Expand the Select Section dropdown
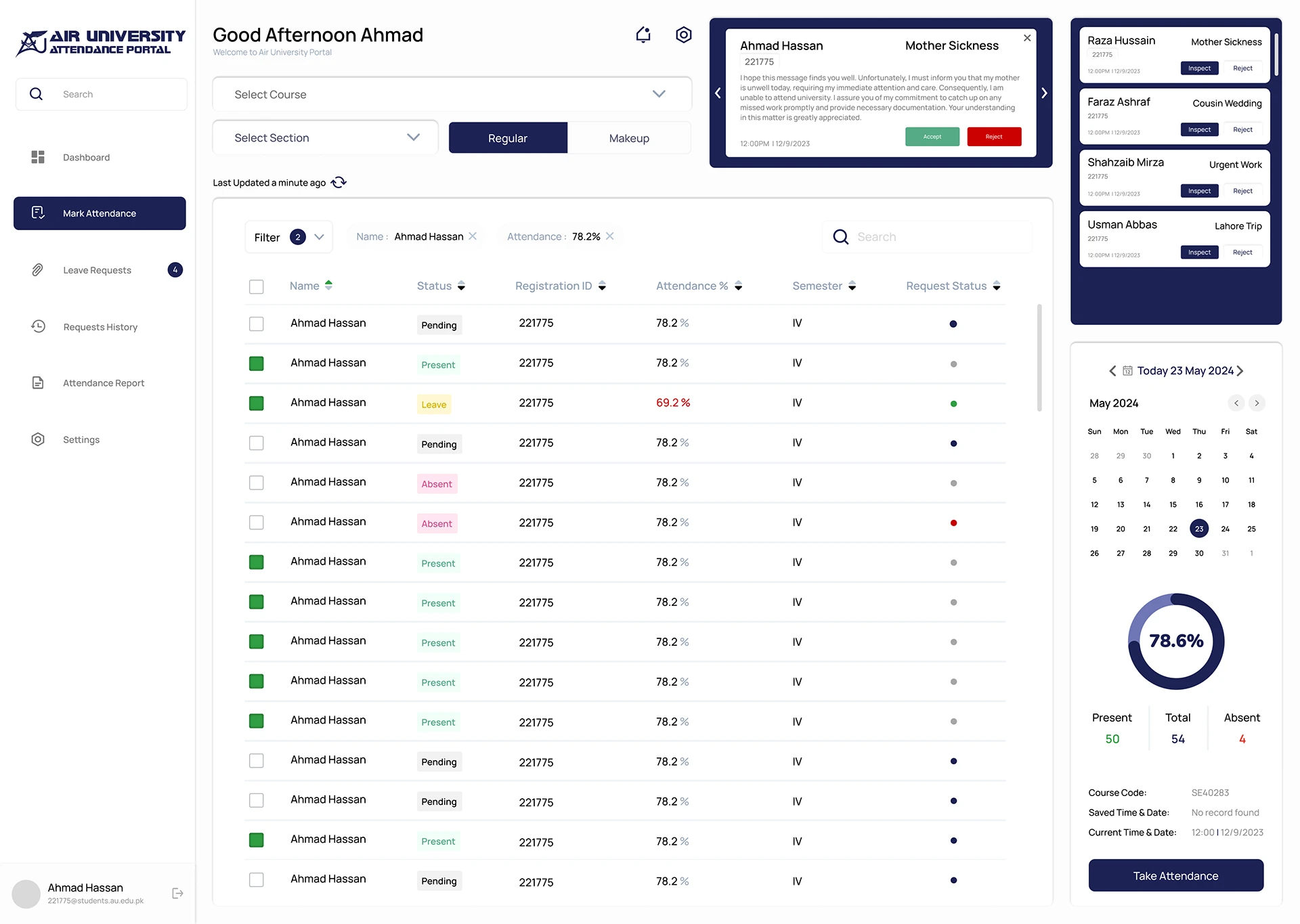The width and height of the screenshot is (1300, 924). coord(326,137)
